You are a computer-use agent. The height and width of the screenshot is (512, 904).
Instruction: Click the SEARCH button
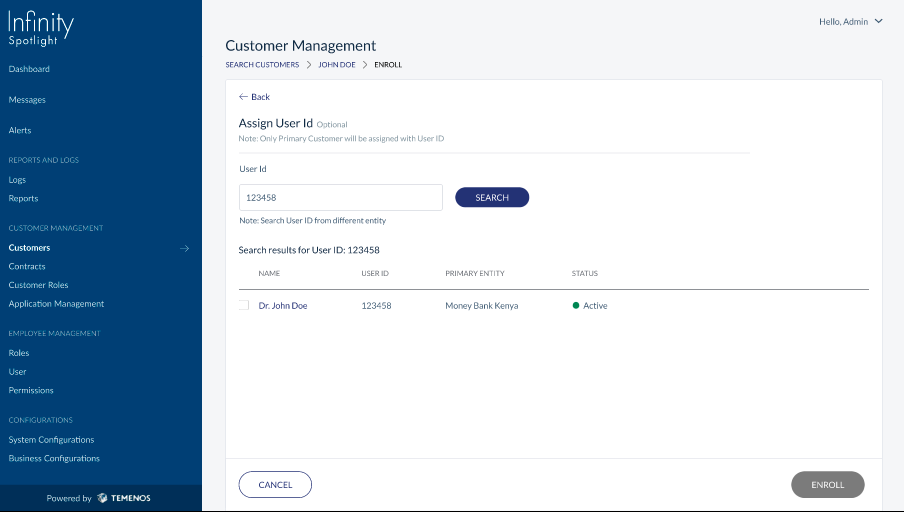coord(492,197)
